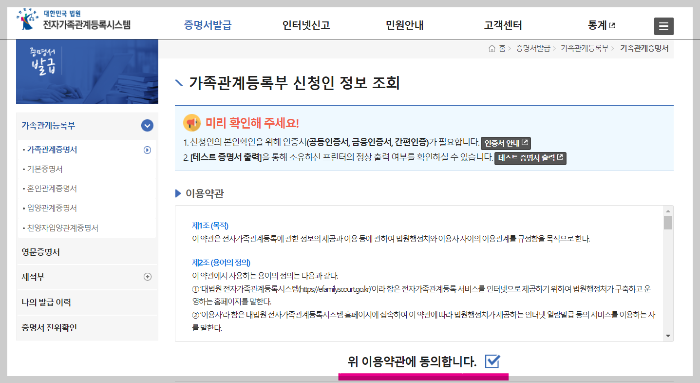
Task: Click the 가족관계등록부 신청인 정보 조회 title
Action: point(294,83)
